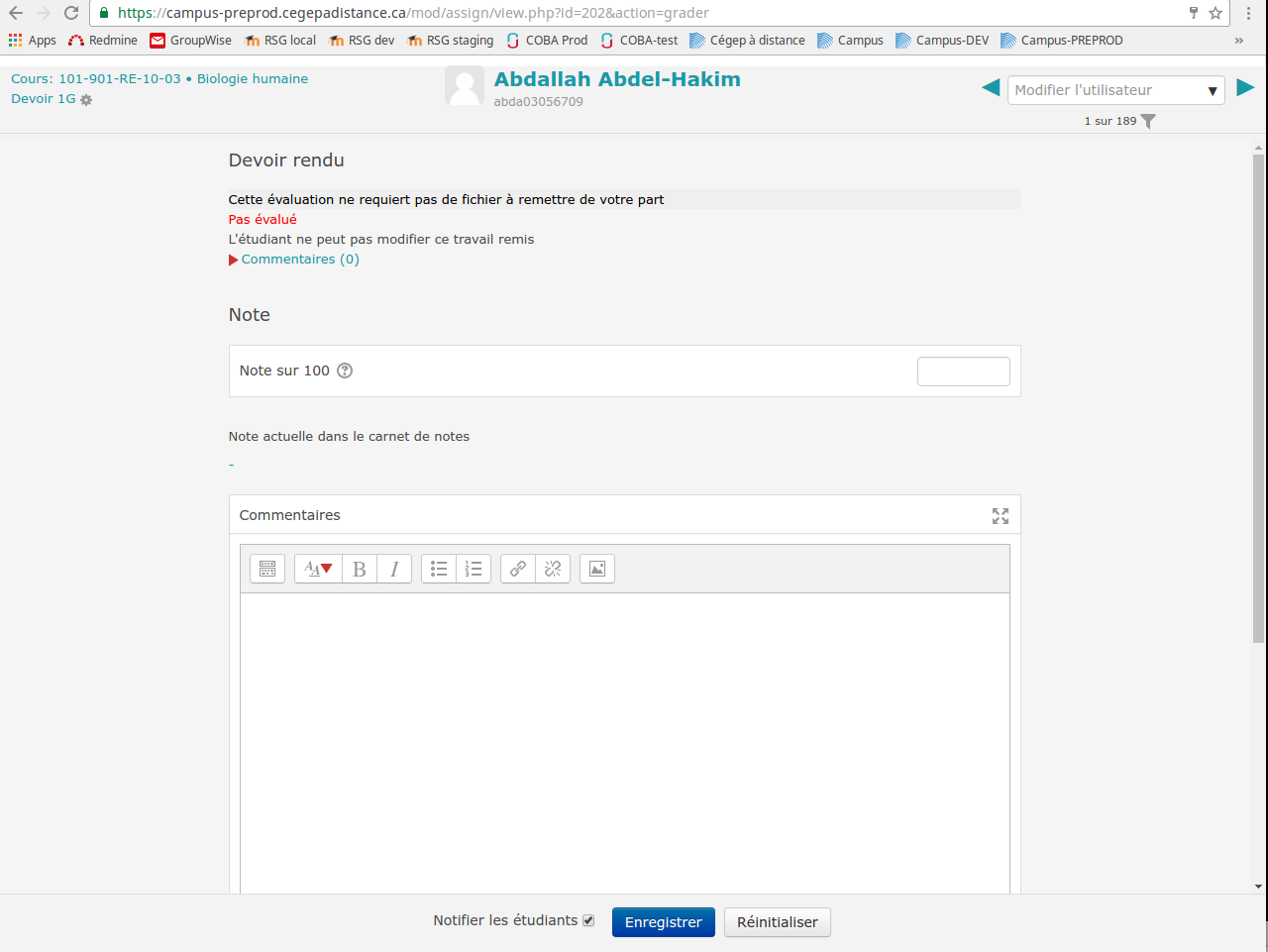Insert an ordered numbered list
The width and height of the screenshot is (1268, 952).
pos(474,569)
